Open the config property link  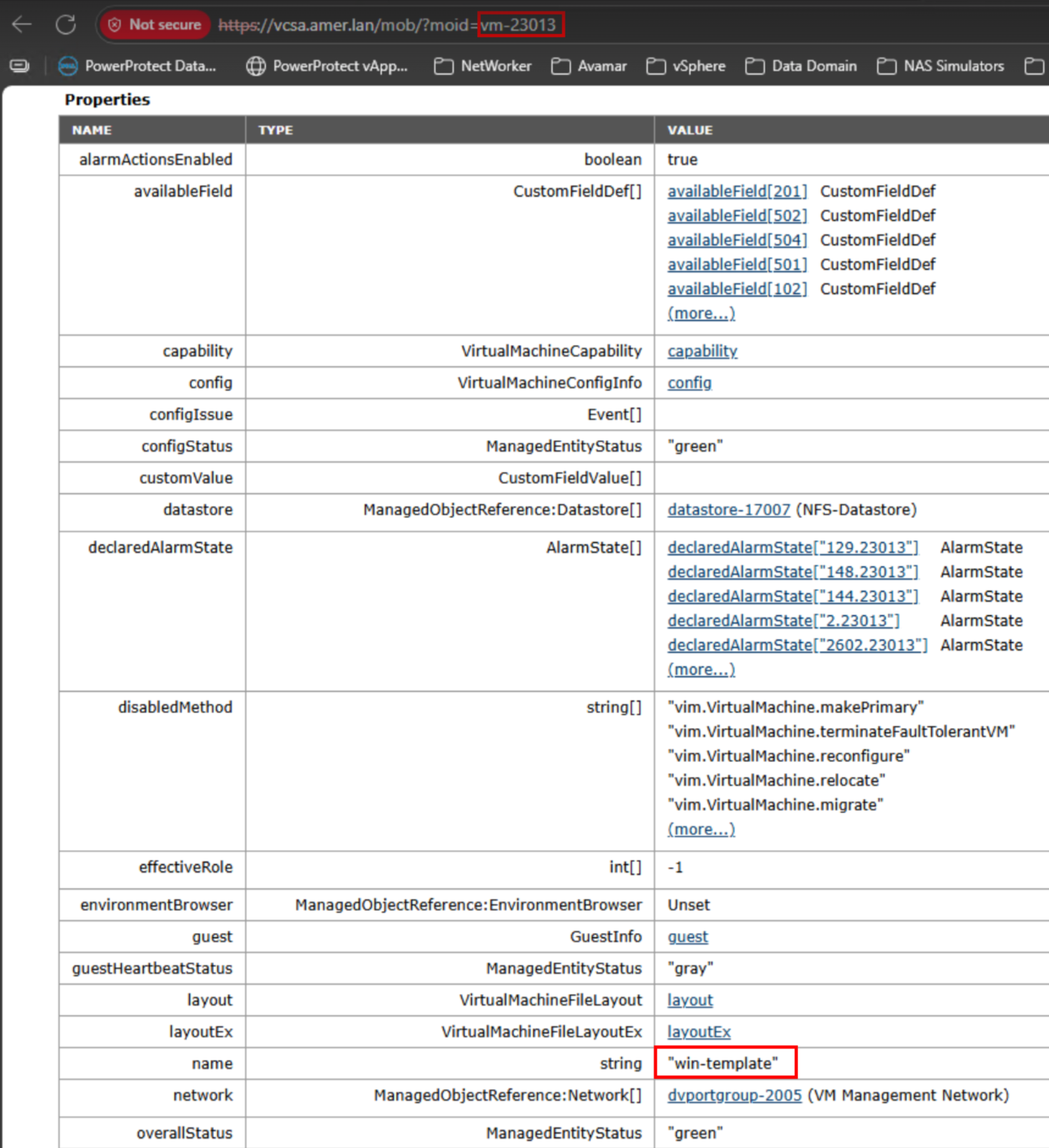click(x=689, y=383)
